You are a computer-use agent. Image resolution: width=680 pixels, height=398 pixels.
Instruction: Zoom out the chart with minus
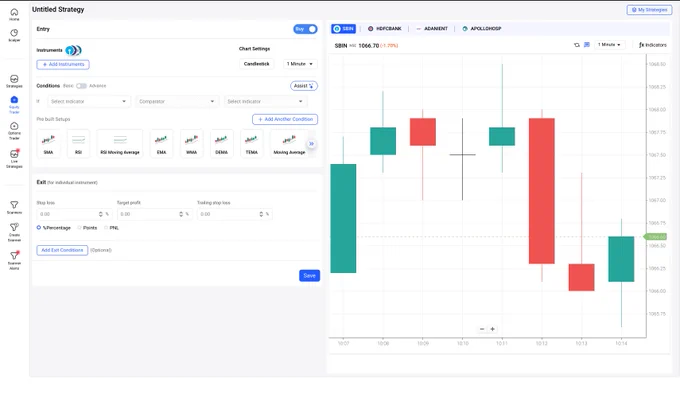tap(482, 329)
